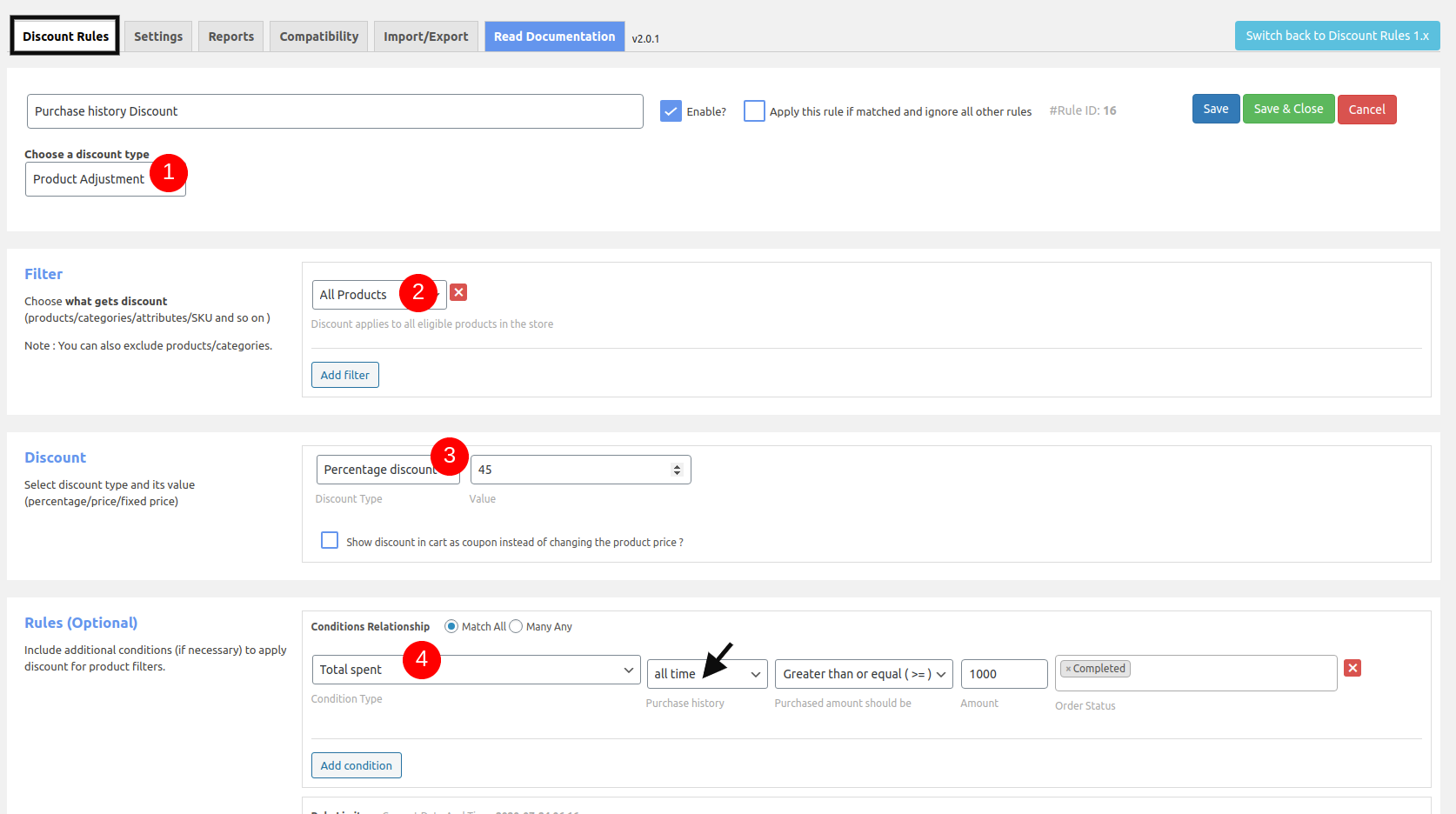Click the rule name field Purchase history Discount
The width and height of the screenshot is (1456, 814).
tap(335, 111)
